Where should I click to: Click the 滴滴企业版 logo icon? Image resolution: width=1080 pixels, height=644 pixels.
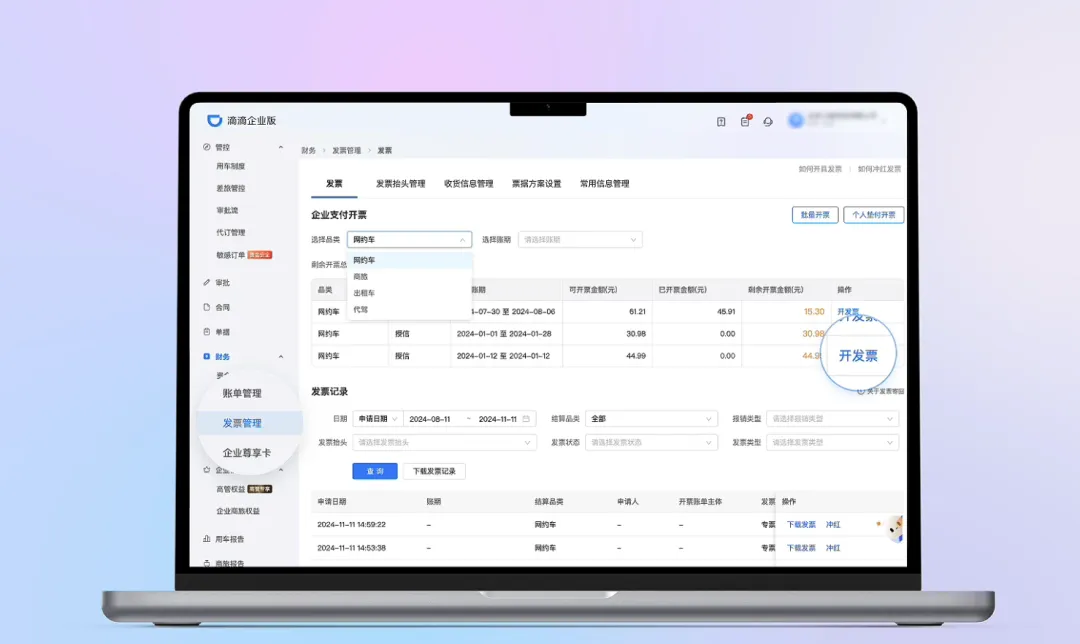pos(214,121)
